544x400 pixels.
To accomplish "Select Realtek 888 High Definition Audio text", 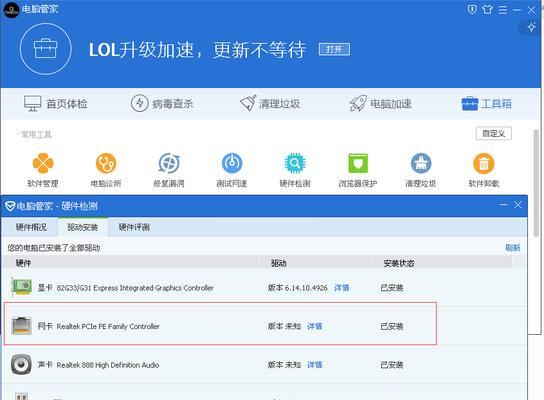I will (108, 365).
